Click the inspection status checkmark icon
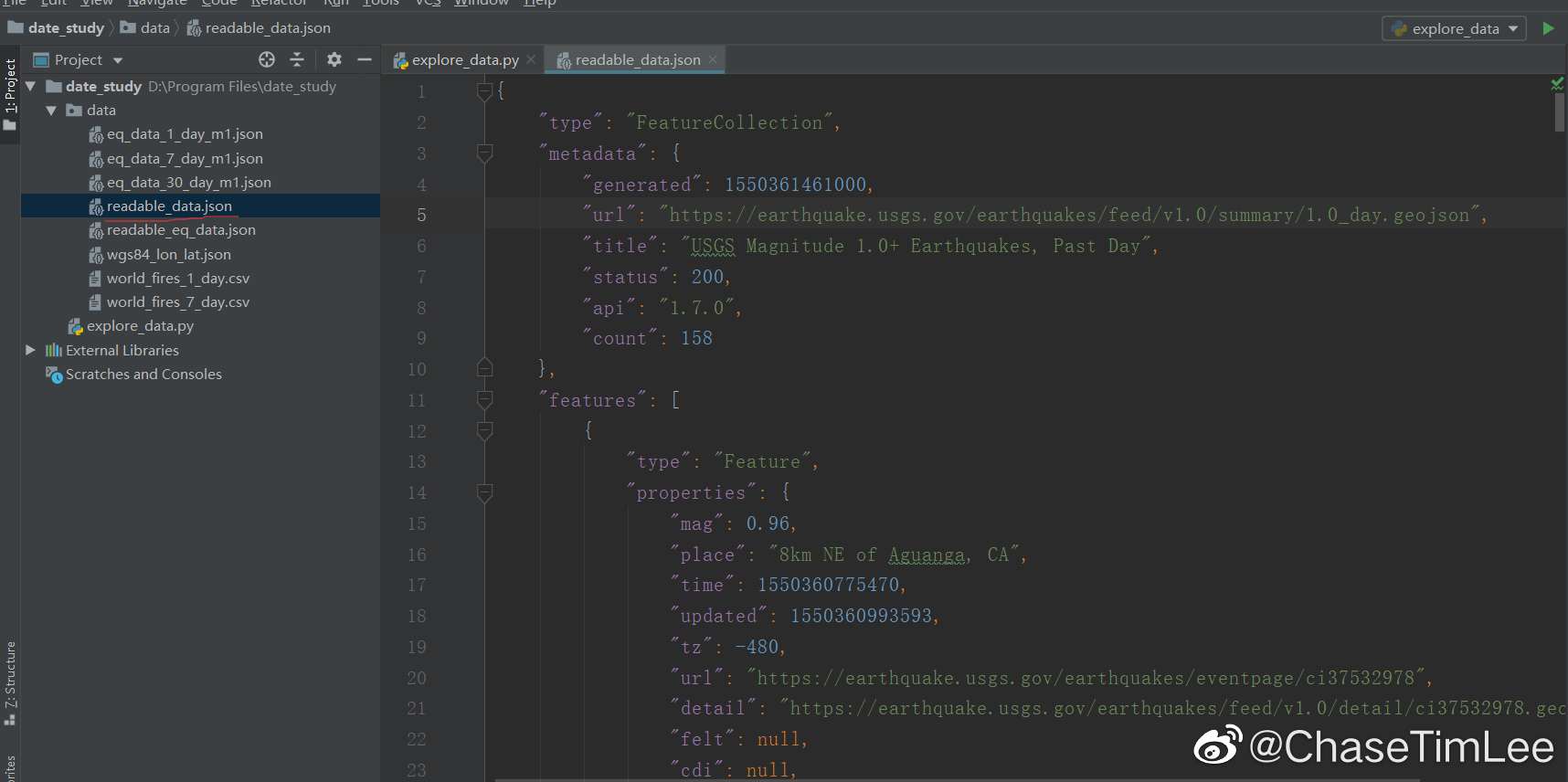The width and height of the screenshot is (1568, 782). pos(1557,84)
